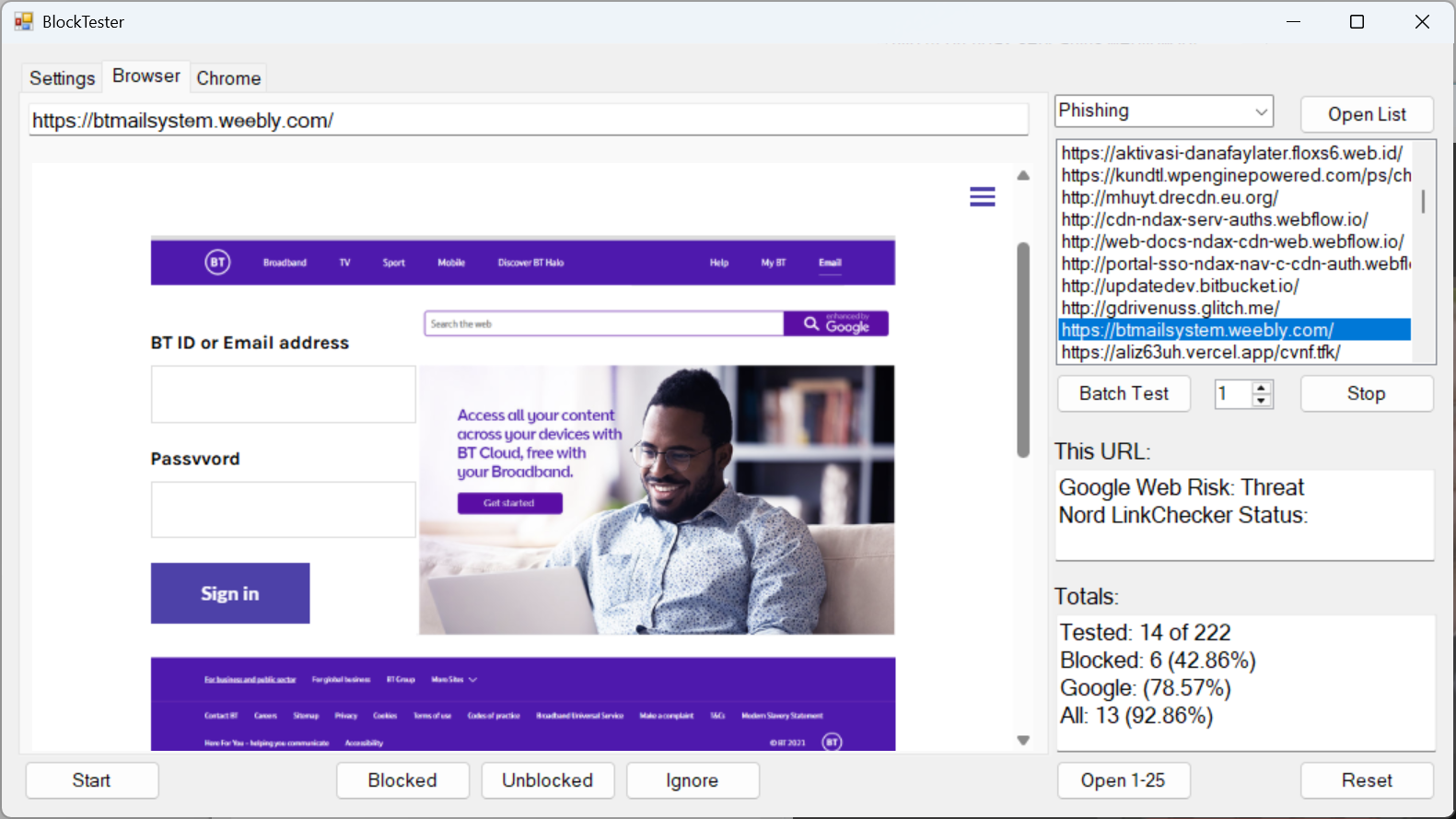Select aliz63uh.vercel.app/cvnf.tfk/ in the list
This screenshot has width=1456, height=819.
[x=1234, y=352]
